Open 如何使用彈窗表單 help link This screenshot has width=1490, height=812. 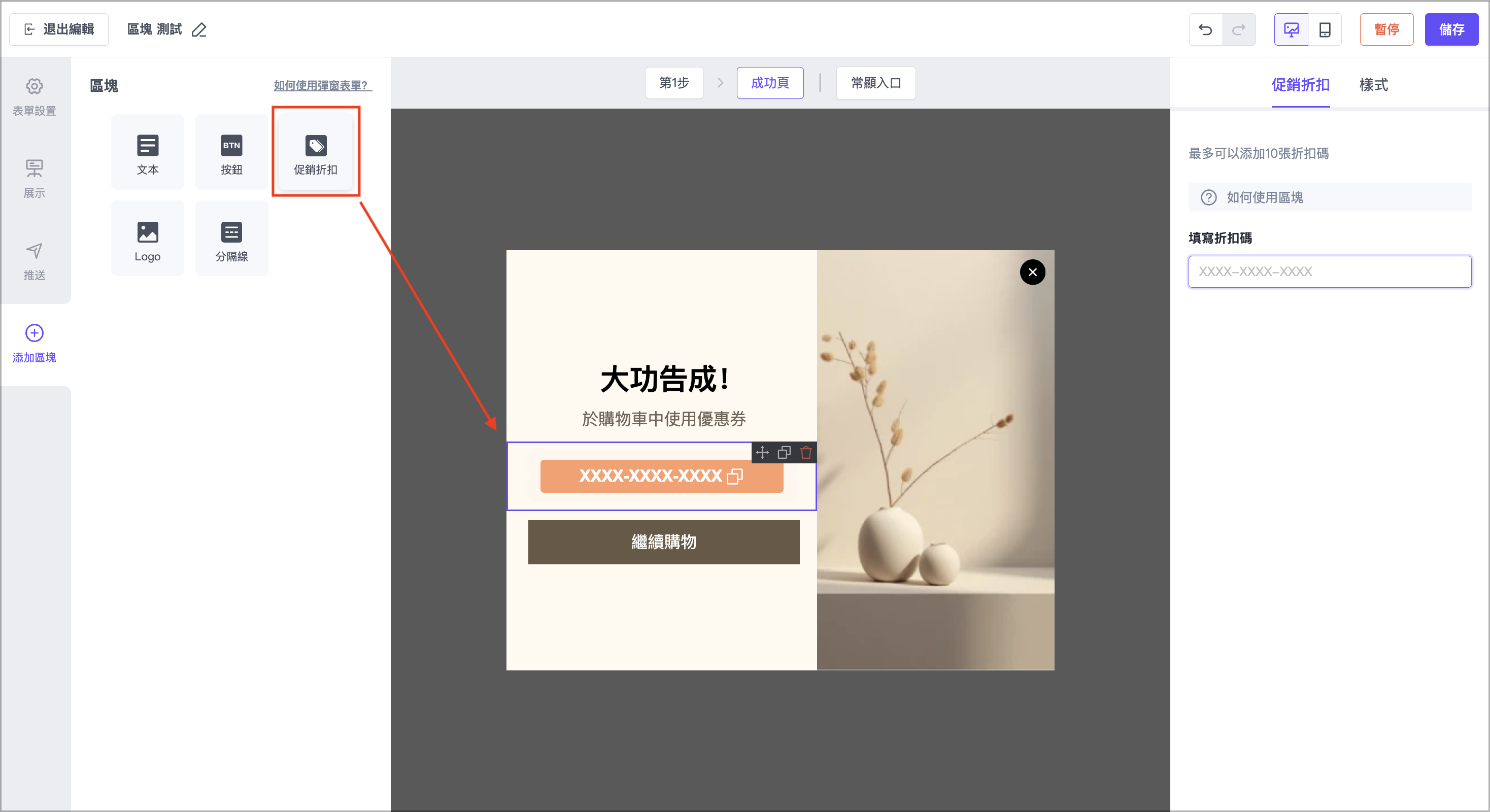(322, 86)
